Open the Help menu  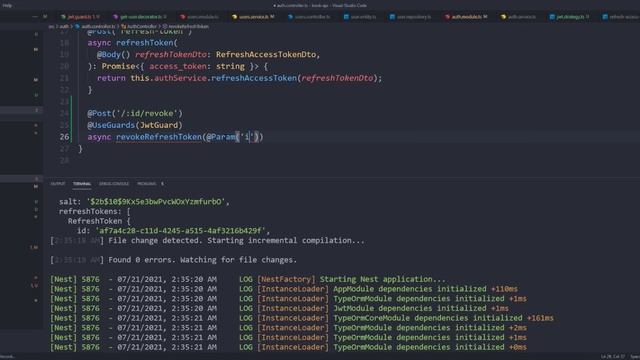click(7, 5)
